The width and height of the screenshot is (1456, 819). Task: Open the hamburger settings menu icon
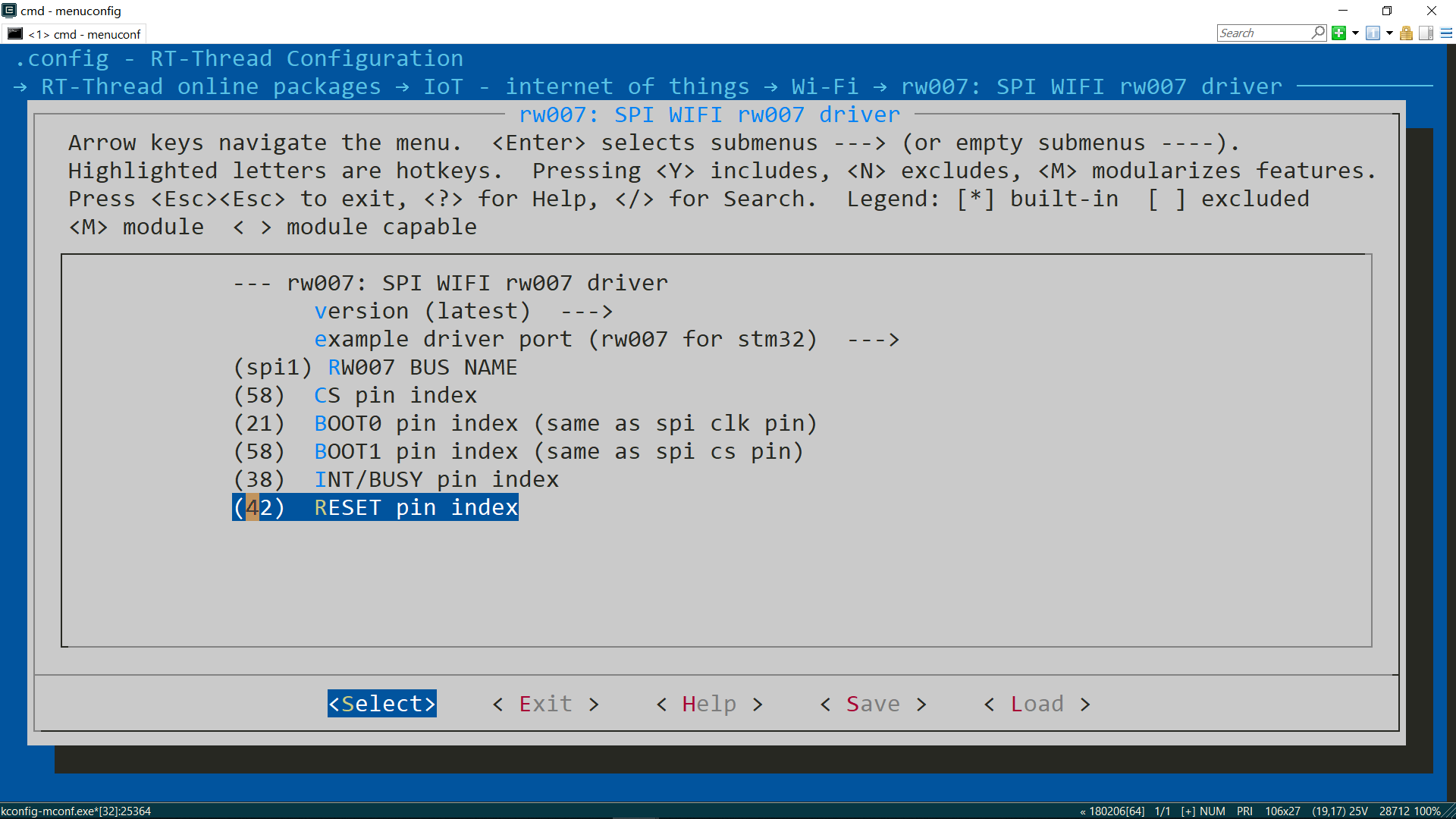click(1446, 33)
